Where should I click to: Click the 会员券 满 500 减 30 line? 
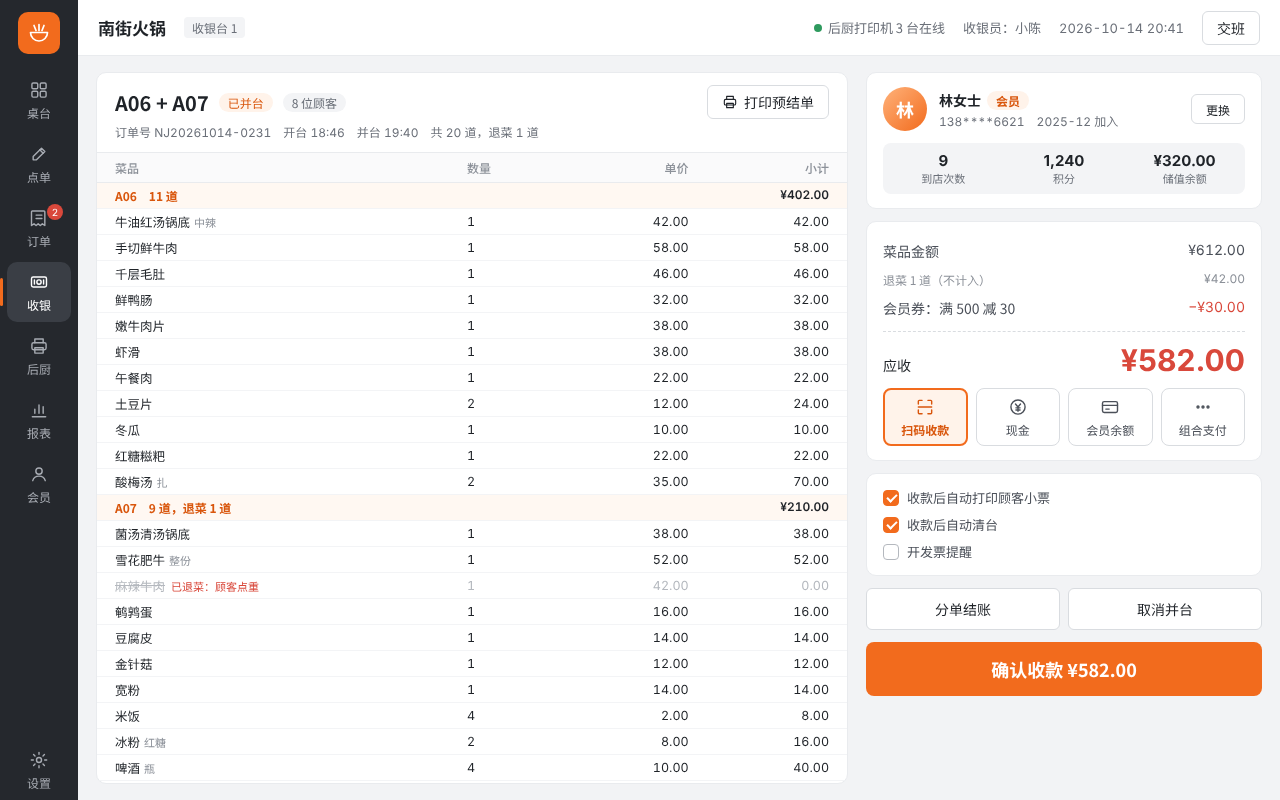(x=1064, y=308)
